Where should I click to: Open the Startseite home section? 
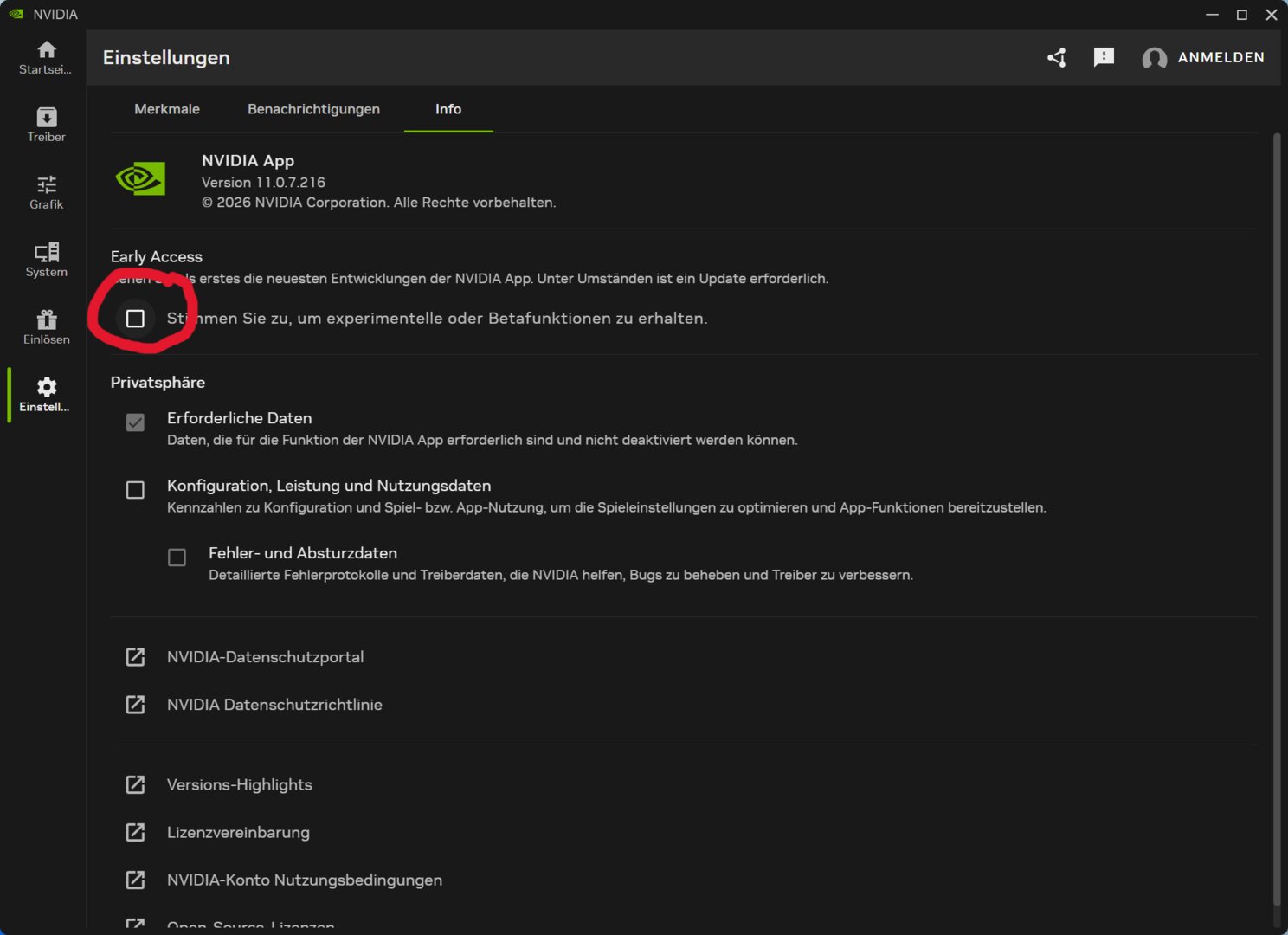pos(45,56)
